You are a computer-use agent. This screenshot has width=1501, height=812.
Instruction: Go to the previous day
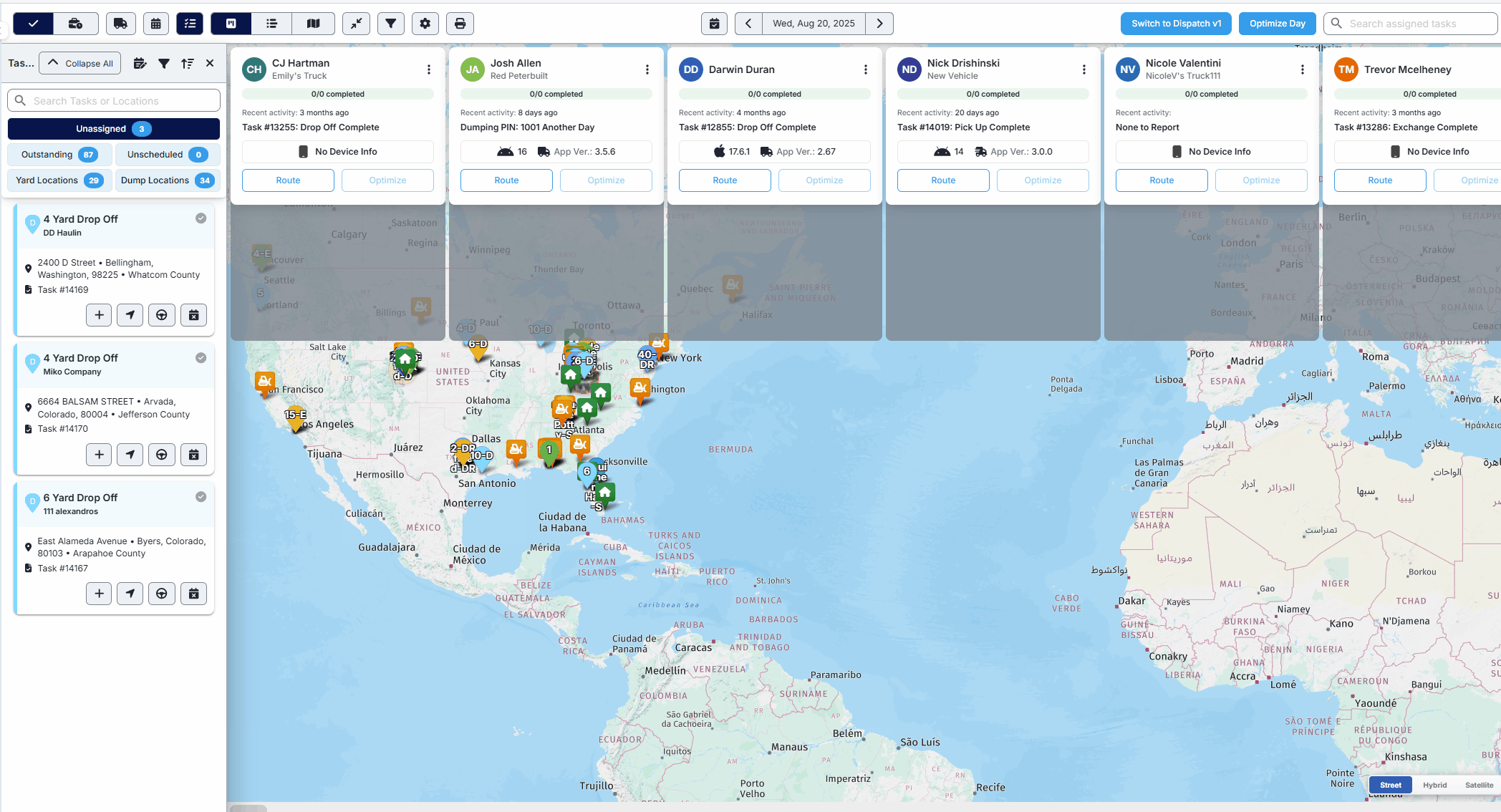748,24
